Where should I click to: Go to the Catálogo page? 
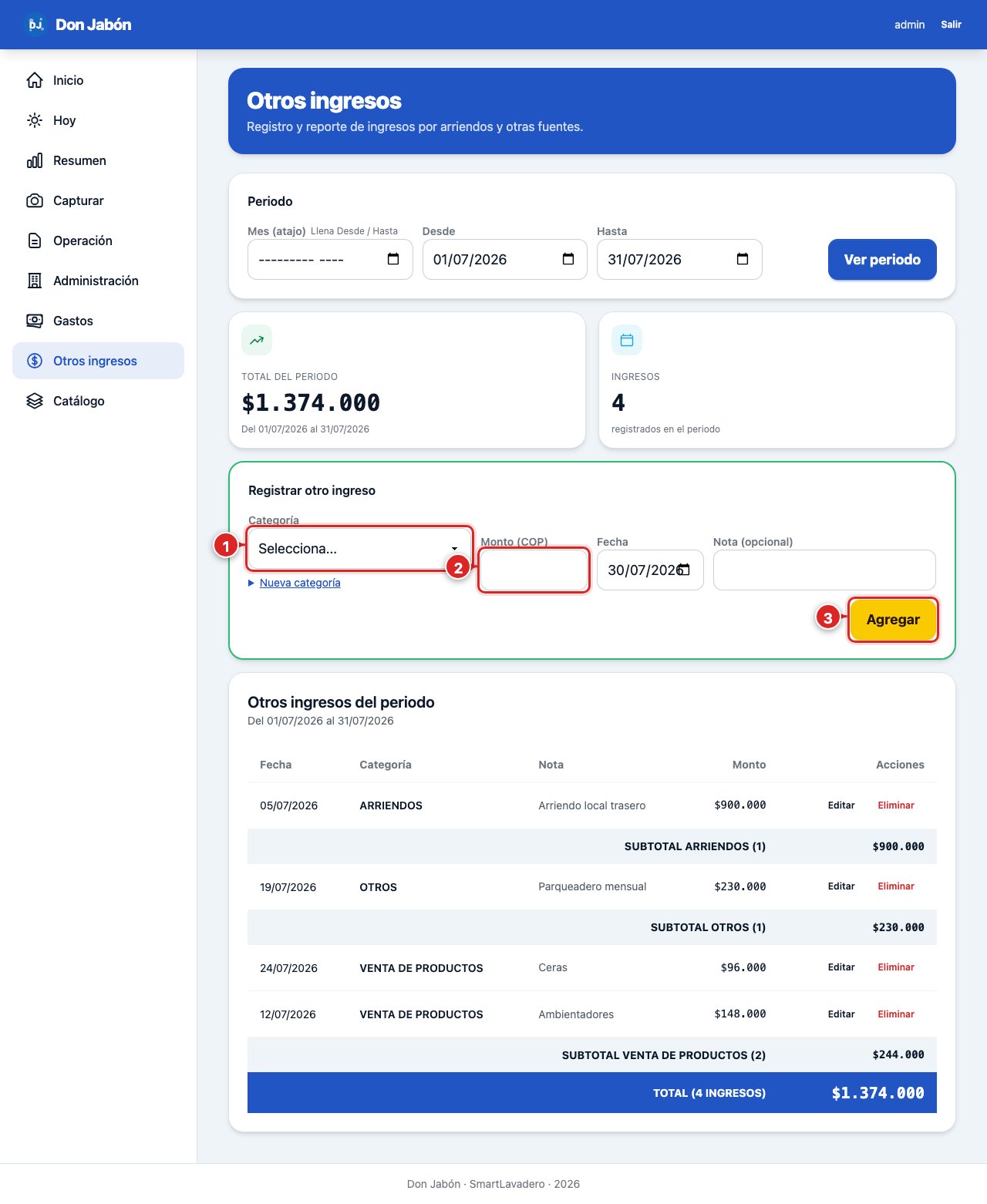(98, 401)
